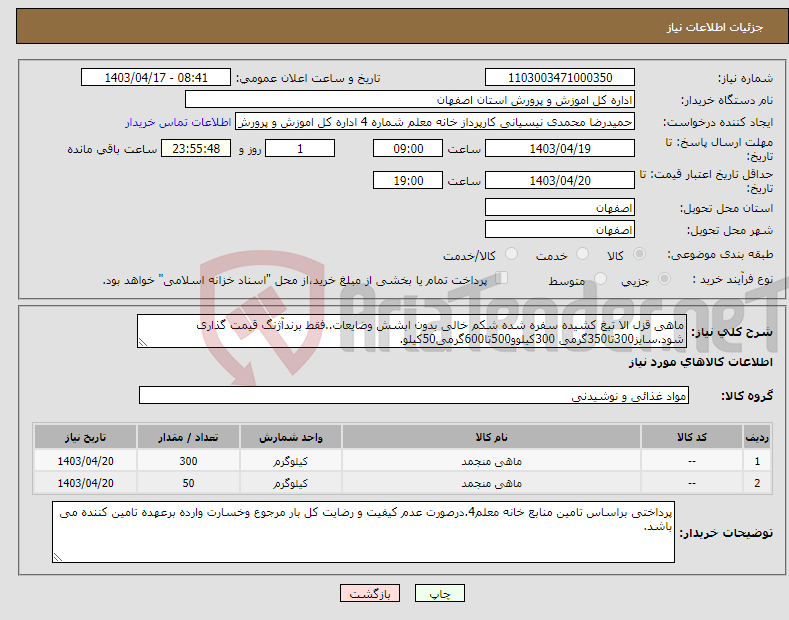Click ماهی منجمد in row 2
The image size is (789, 620).
pos(491,483)
